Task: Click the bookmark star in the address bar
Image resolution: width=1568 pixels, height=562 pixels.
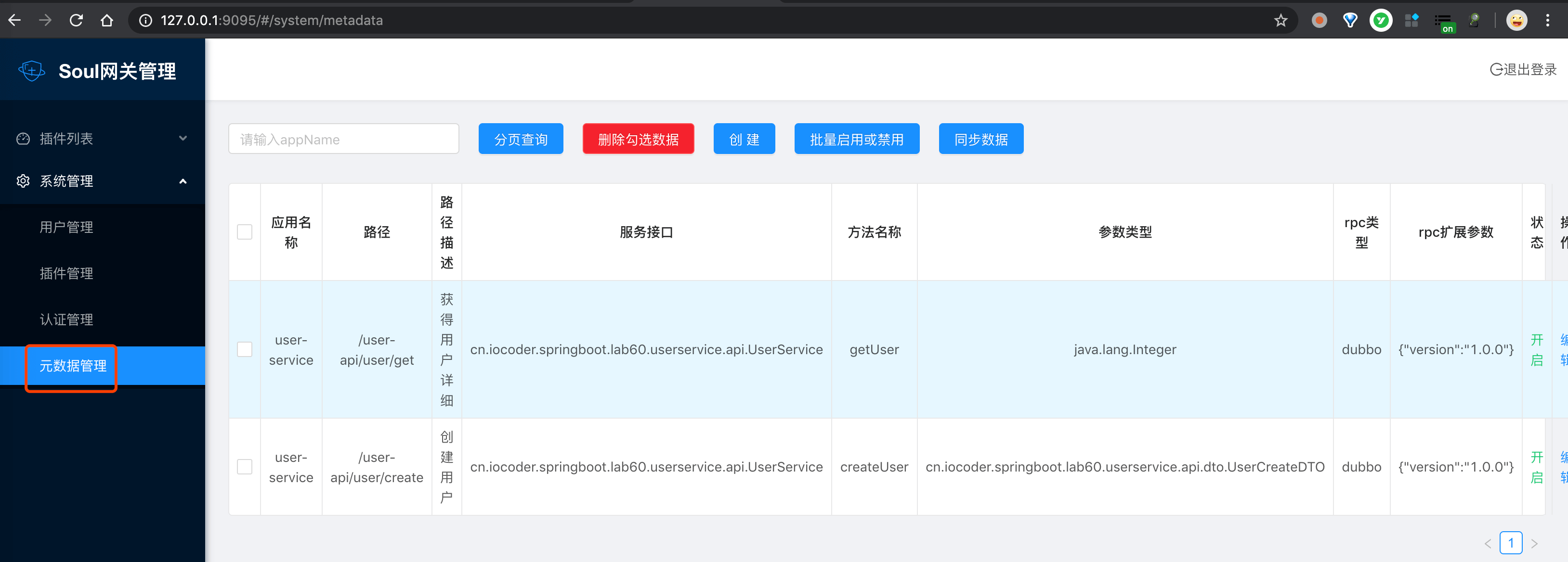Action: [1281, 20]
